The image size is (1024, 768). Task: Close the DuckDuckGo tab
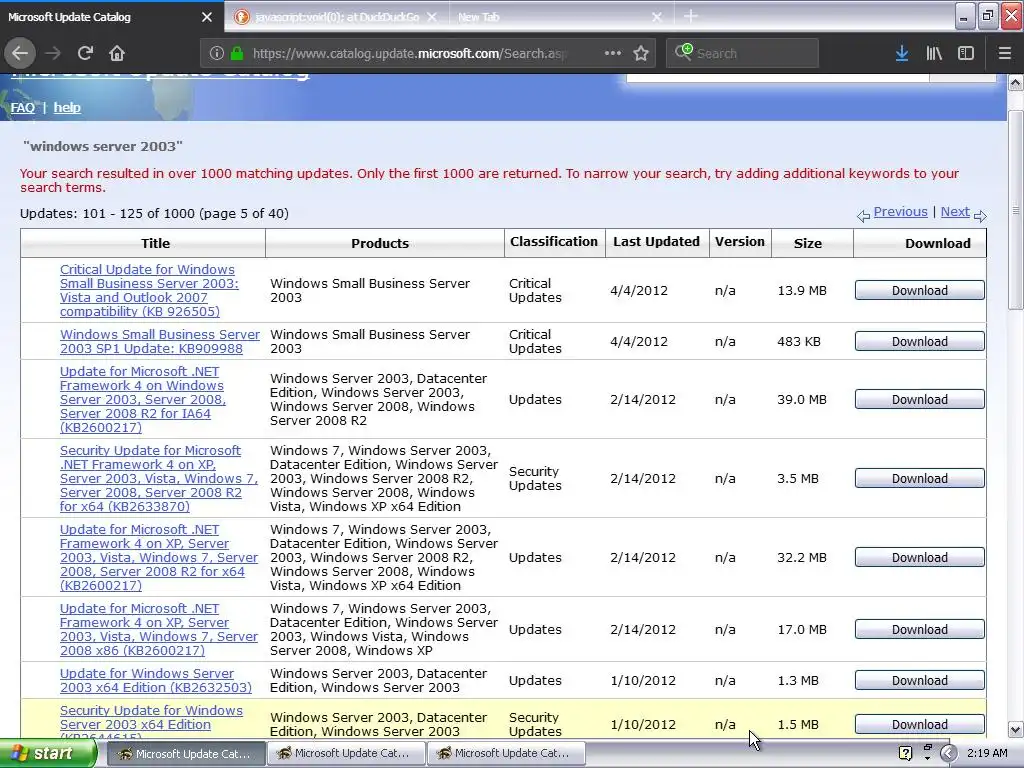point(432,17)
